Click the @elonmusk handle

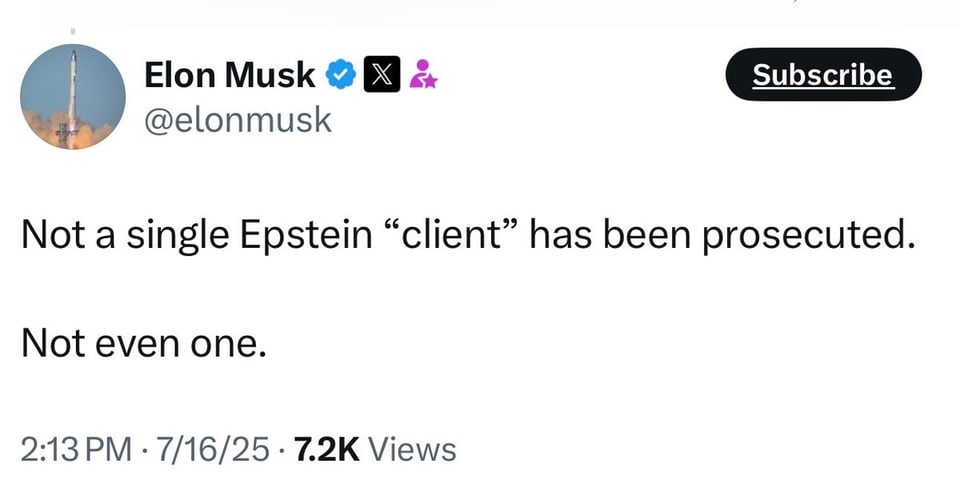pyautogui.click(x=238, y=119)
